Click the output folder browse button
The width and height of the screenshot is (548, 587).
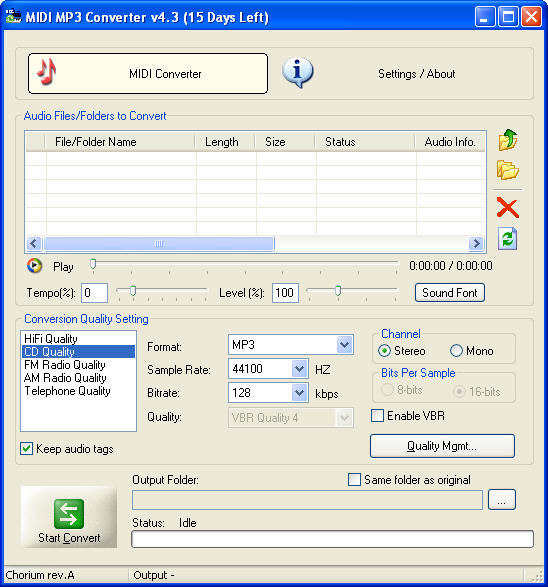502,500
